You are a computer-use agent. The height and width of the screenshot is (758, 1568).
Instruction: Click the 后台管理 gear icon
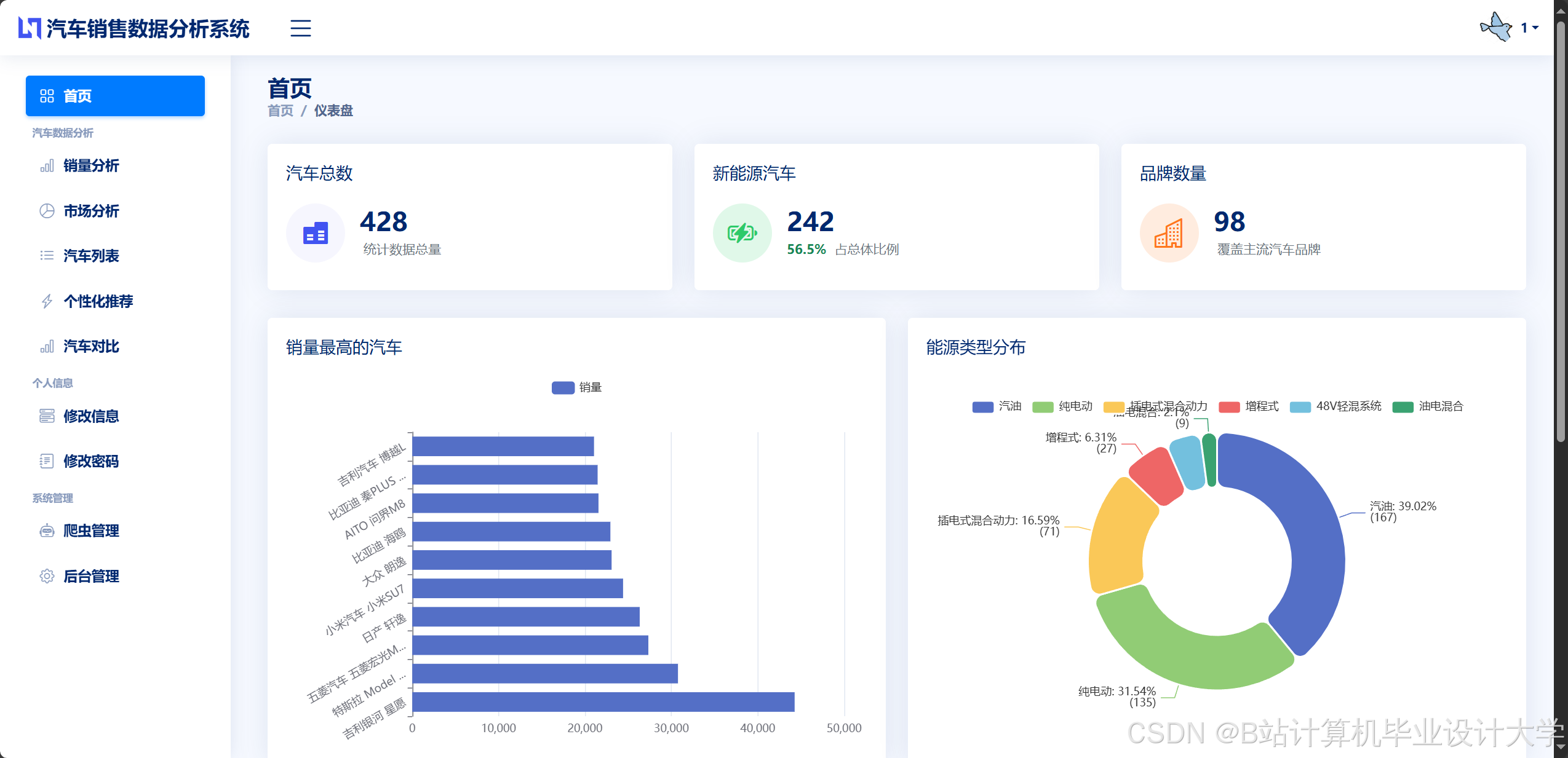point(47,576)
